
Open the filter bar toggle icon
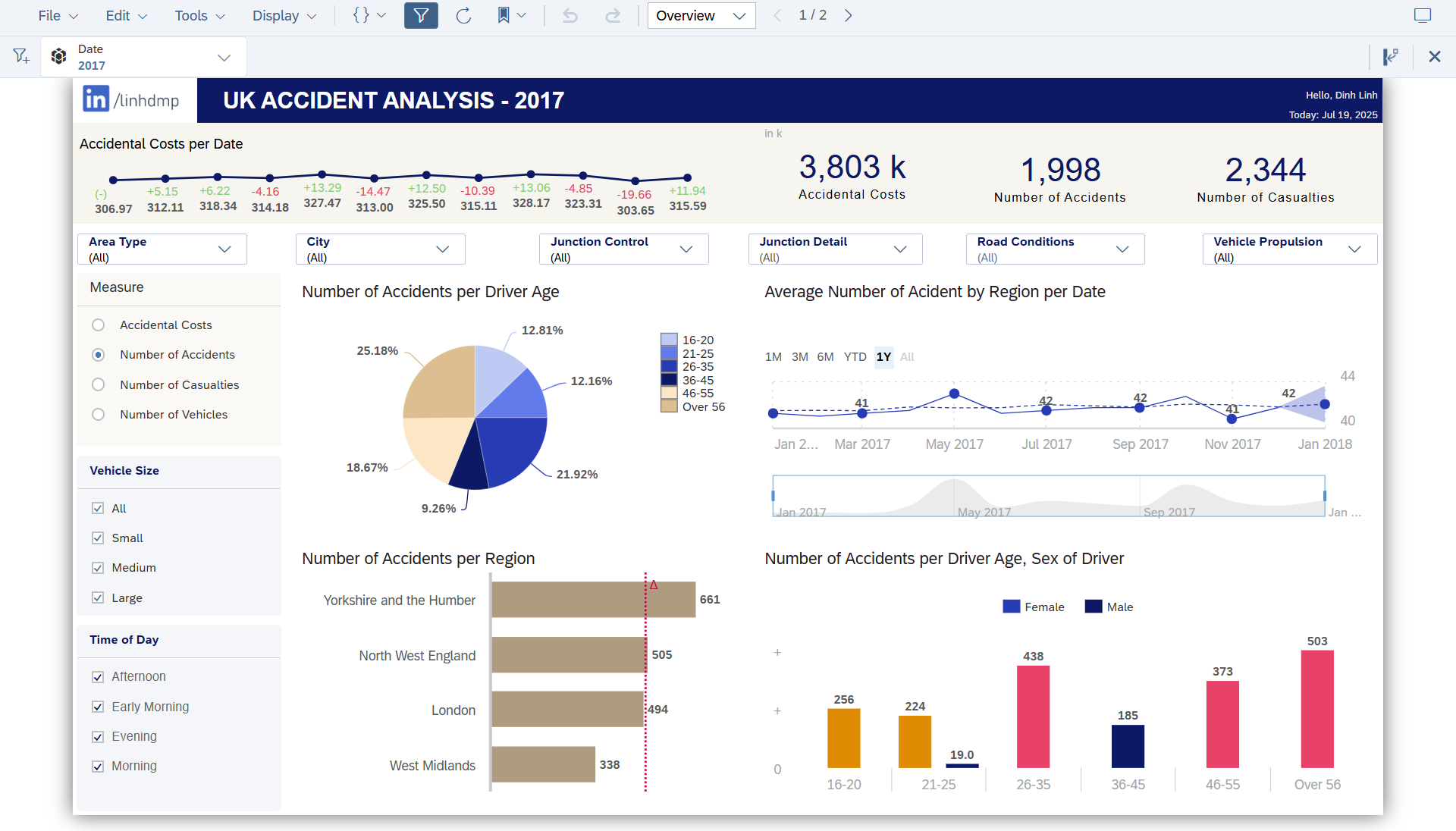click(421, 15)
